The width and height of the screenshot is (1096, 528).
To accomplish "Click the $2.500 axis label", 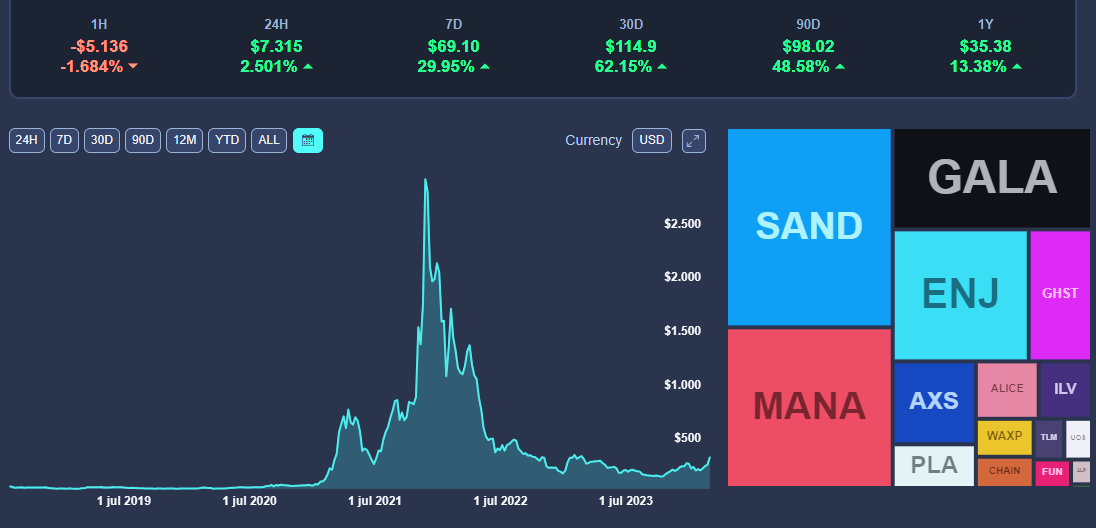I will coord(682,224).
